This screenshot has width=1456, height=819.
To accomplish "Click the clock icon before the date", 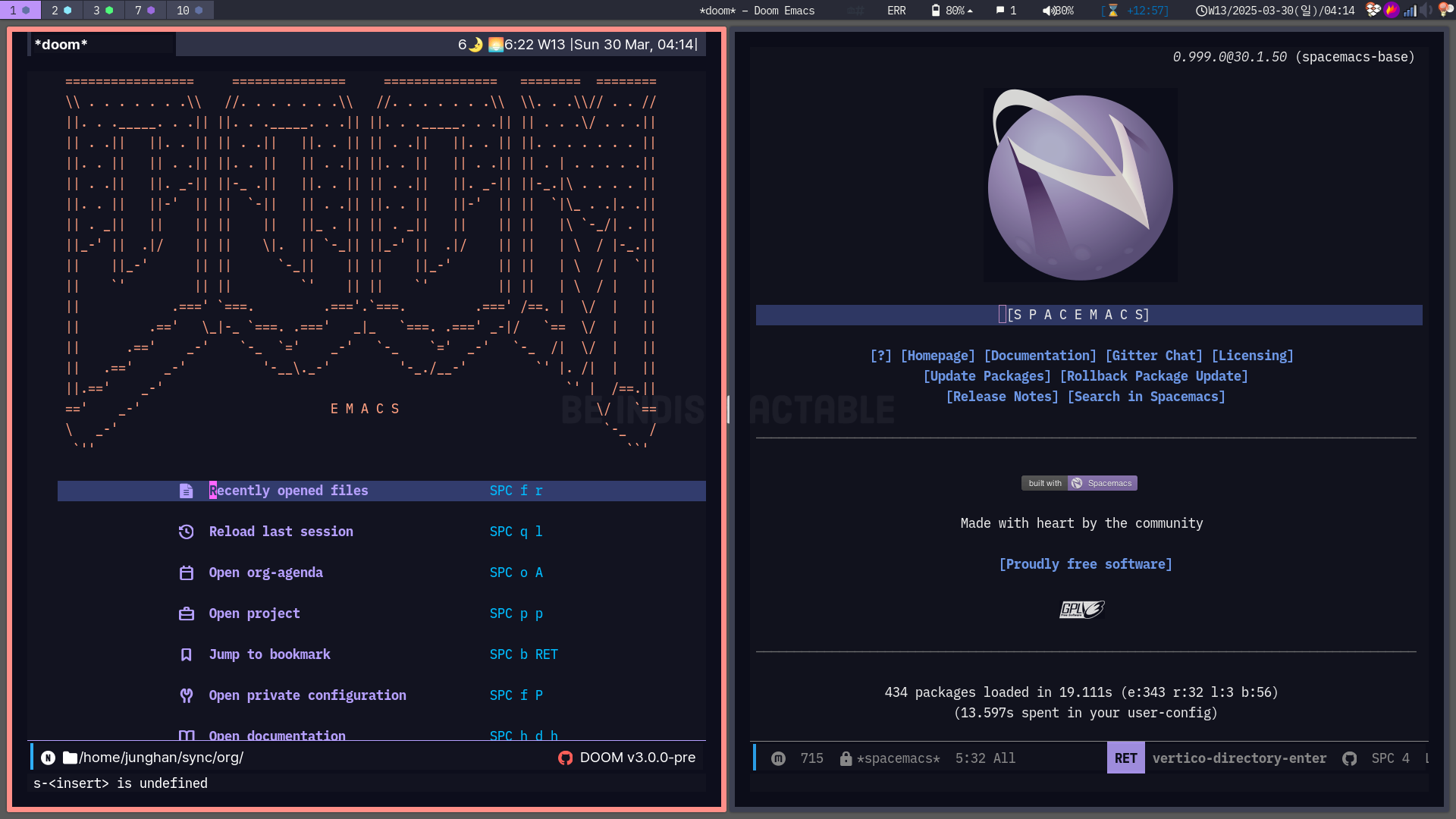I will click(1201, 11).
